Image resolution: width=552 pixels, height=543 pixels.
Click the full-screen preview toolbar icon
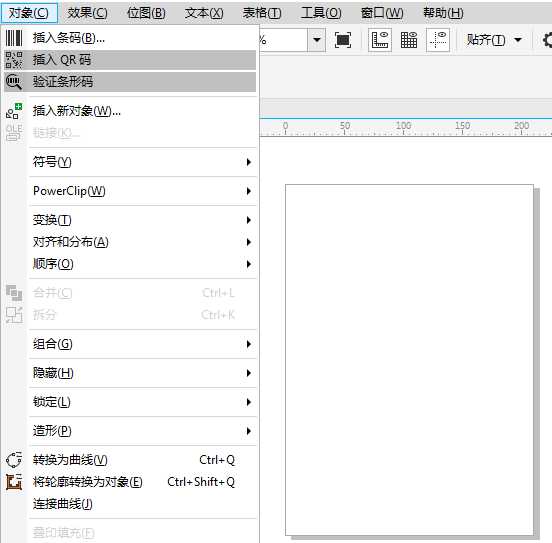[x=343, y=40]
